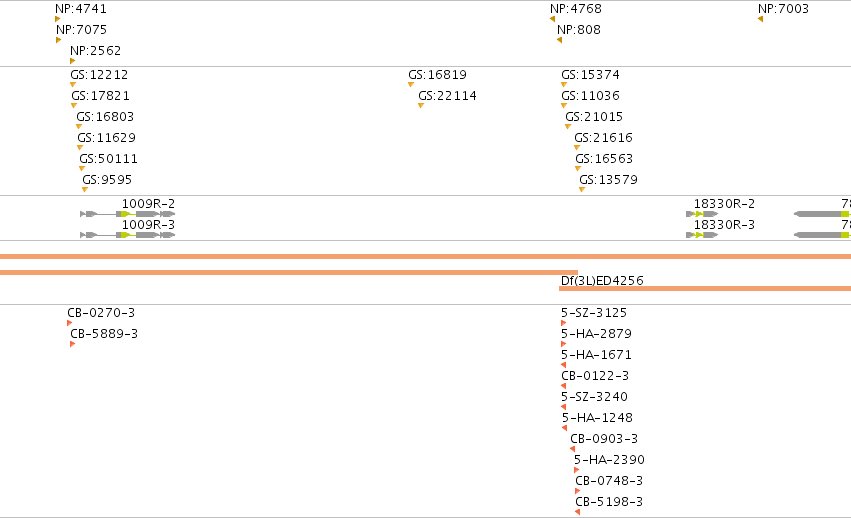Screen dimensions: 851x518
Task: Click the CB-5889-3 red arrow marker
Action: coord(72,344)
